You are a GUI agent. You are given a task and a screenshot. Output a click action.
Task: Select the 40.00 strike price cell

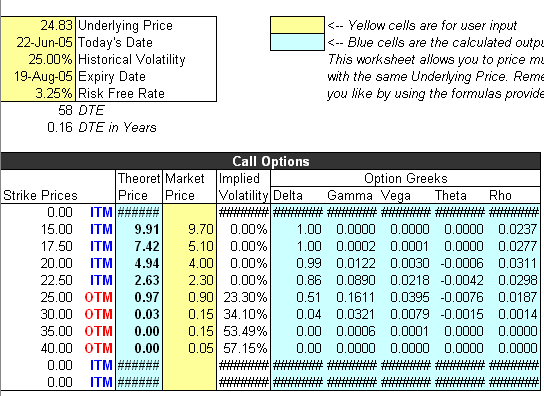tap(56, 348)
